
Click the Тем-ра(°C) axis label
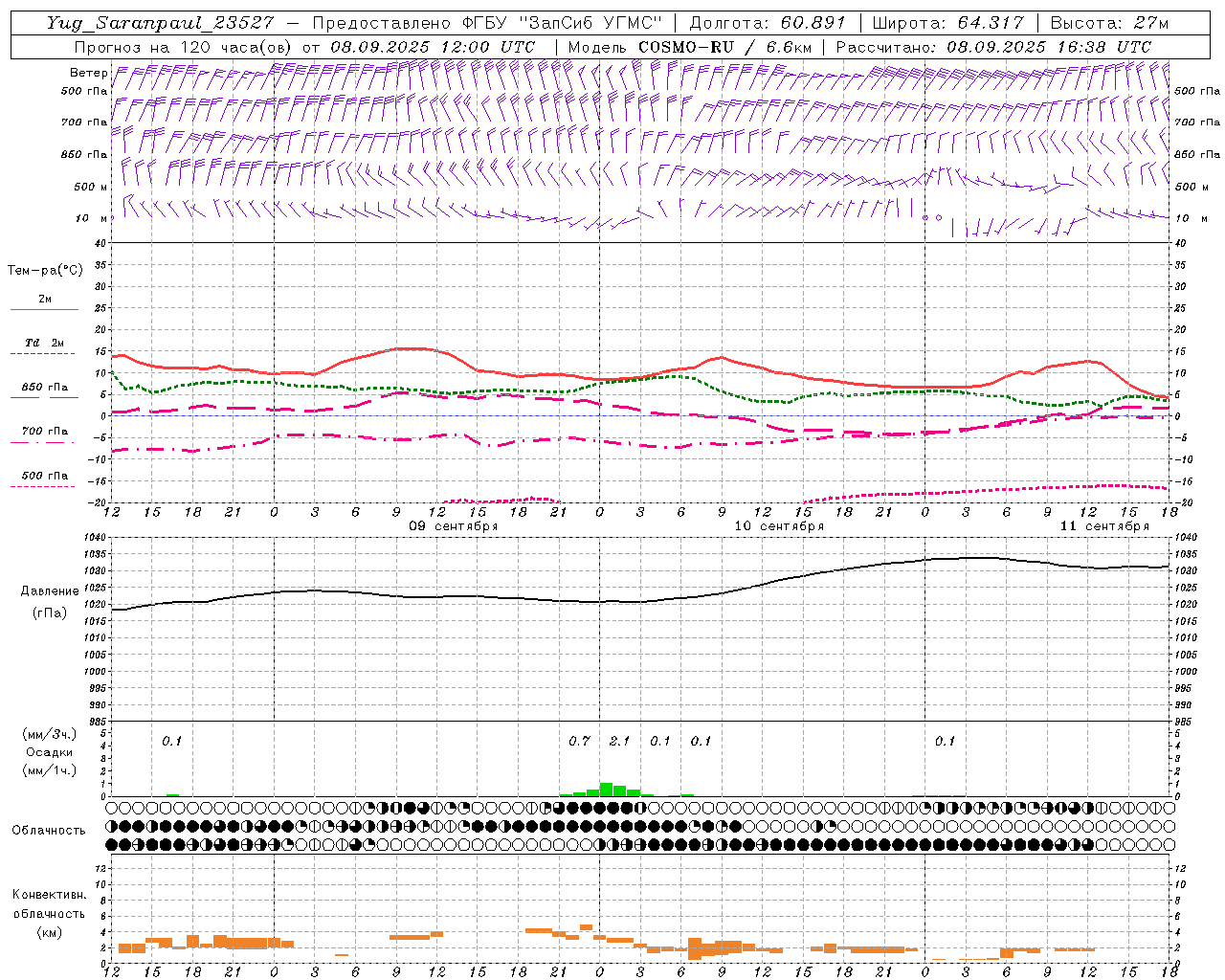tap(45, 271)
